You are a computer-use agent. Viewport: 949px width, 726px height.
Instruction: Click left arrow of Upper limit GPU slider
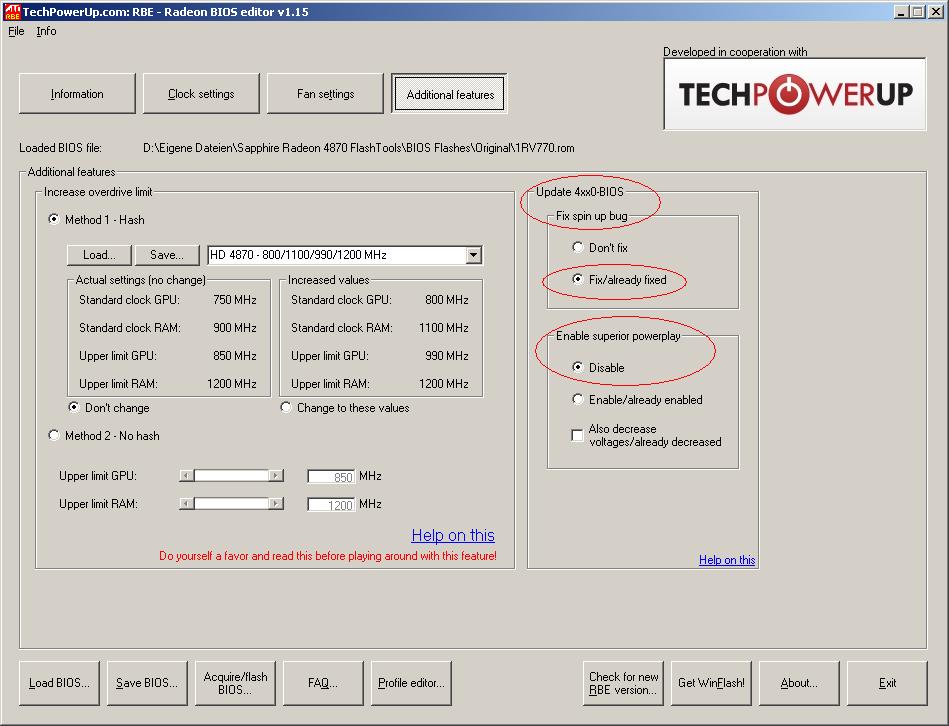[x=186, y=476]
